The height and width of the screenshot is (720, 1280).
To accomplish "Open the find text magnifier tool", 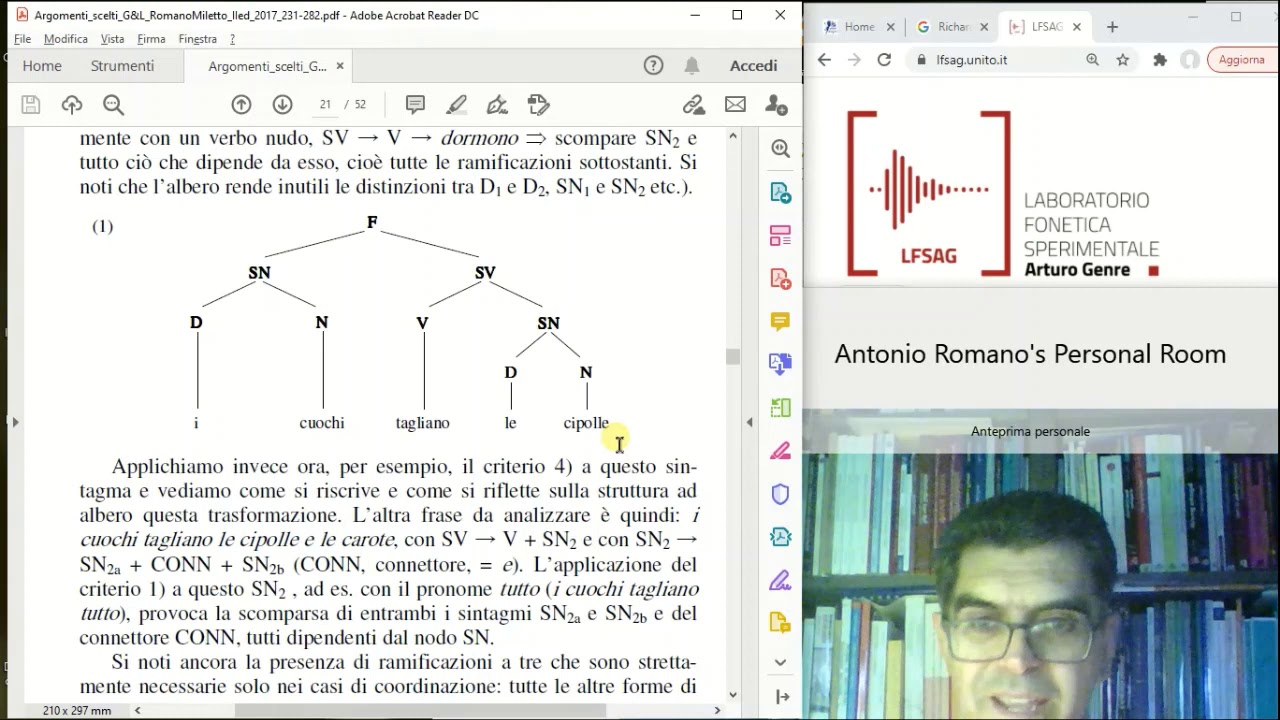I will click(113, 105).
